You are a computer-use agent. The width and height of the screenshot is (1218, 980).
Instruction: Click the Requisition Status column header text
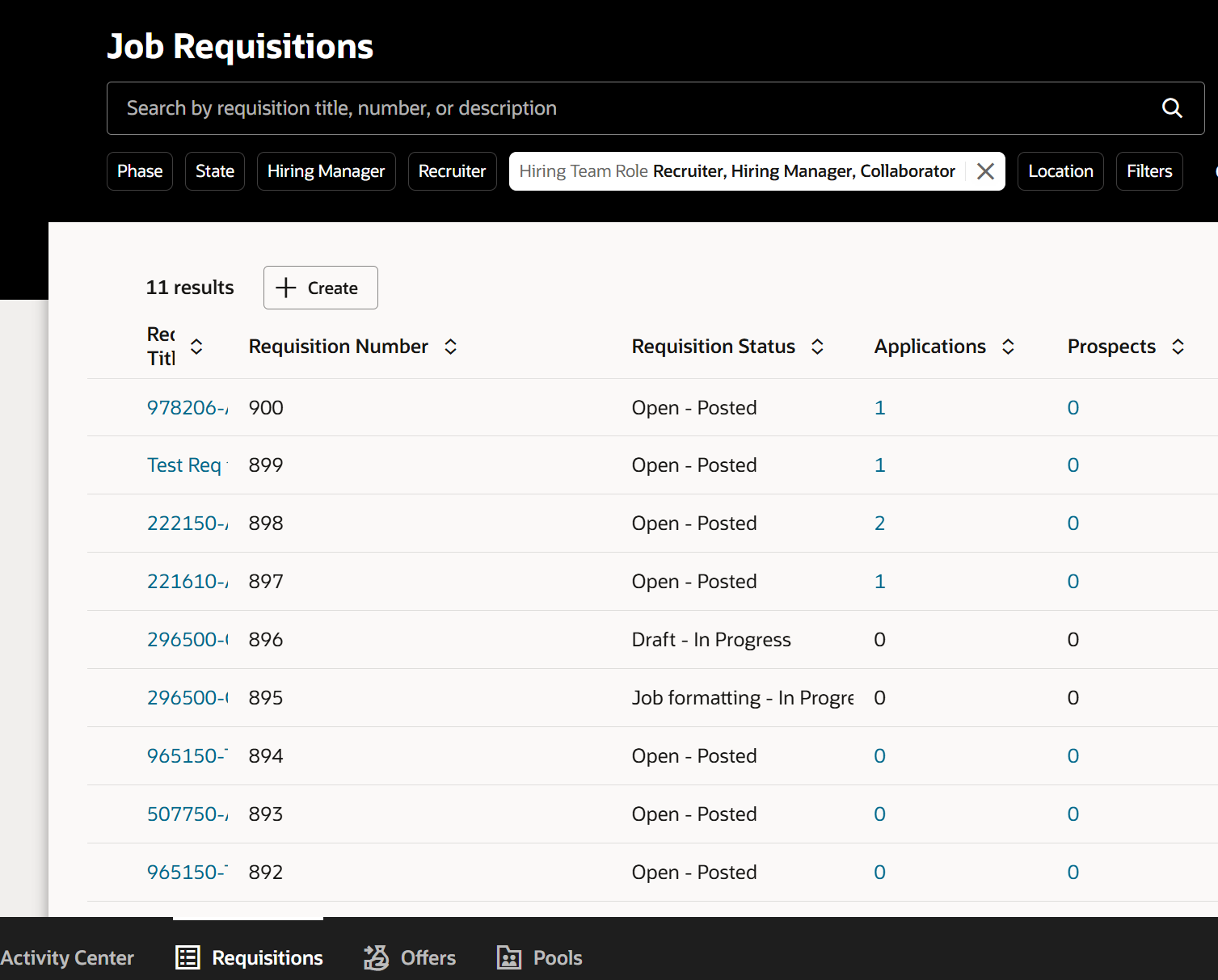[x=713, y=347]
